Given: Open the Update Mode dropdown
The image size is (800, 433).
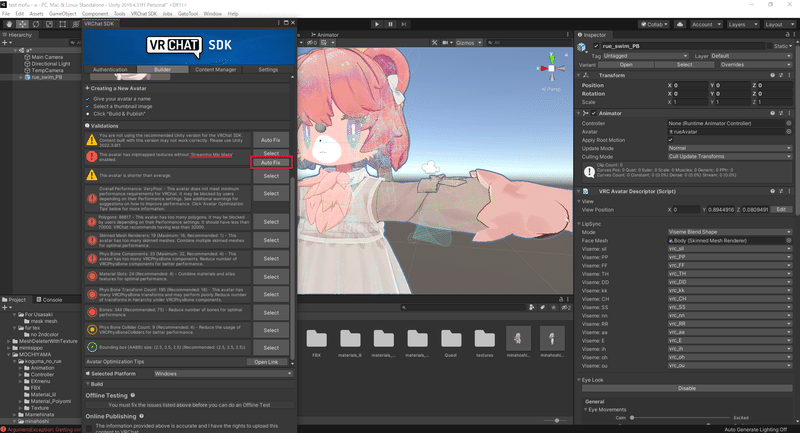Looking at the screenshot, I should tap(730, 148).
